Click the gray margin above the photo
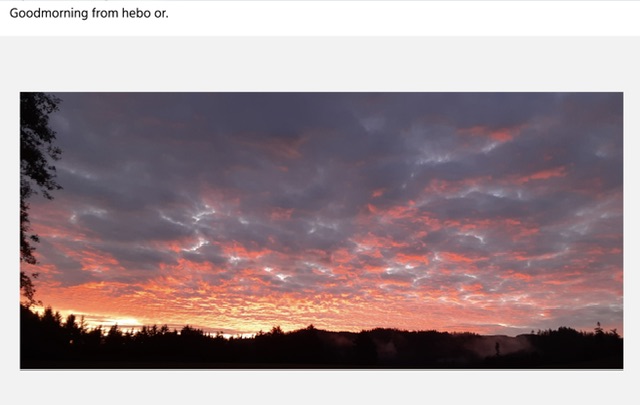Viewport: 640px width, 405px height. [x=320, y=63]
